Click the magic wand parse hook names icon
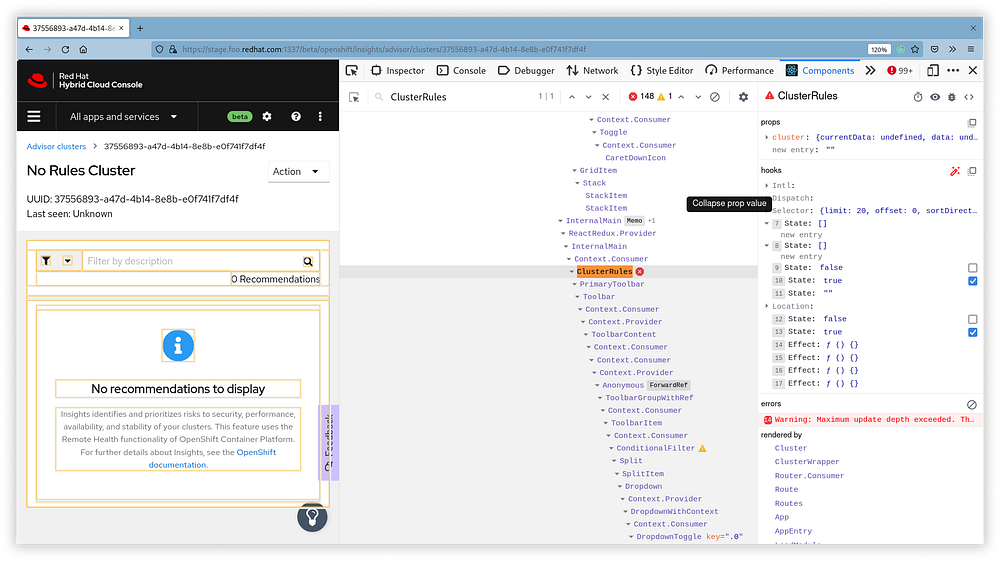The width and height of the screenshot is (1000, 561). click(955, 171)
